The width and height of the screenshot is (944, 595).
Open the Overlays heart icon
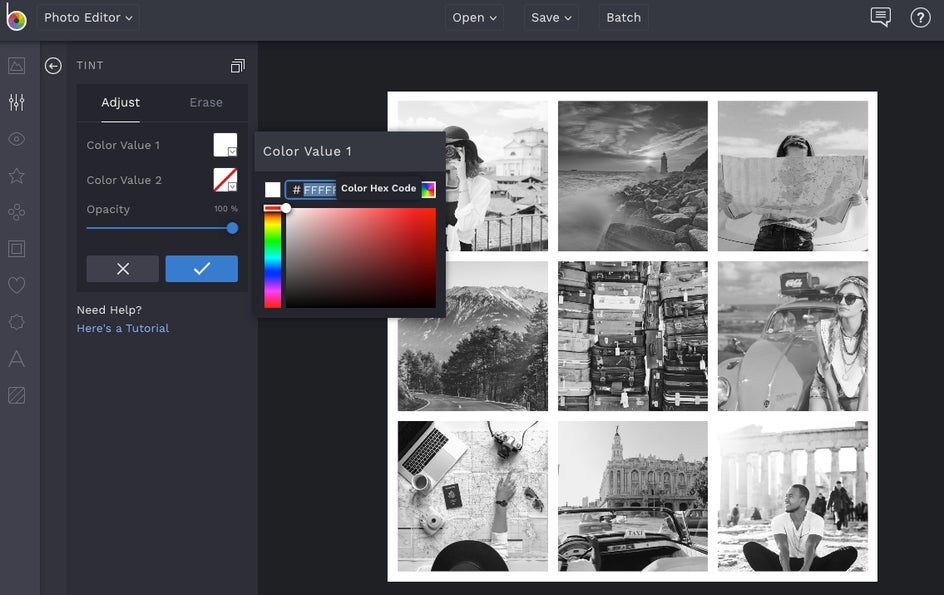[x=16, y=285]
